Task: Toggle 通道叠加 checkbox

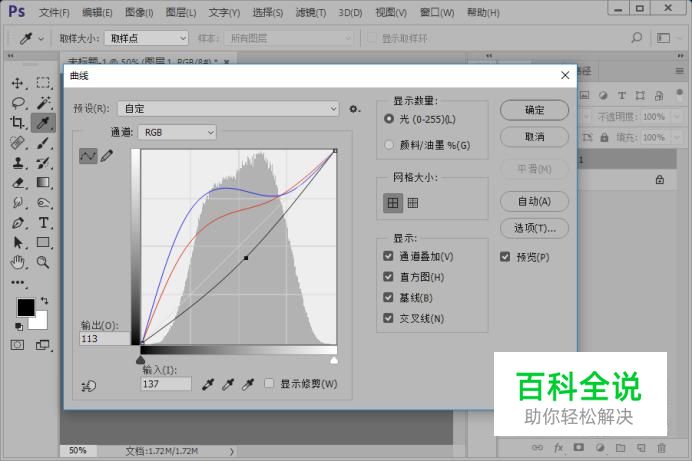Action: point(388,256)
